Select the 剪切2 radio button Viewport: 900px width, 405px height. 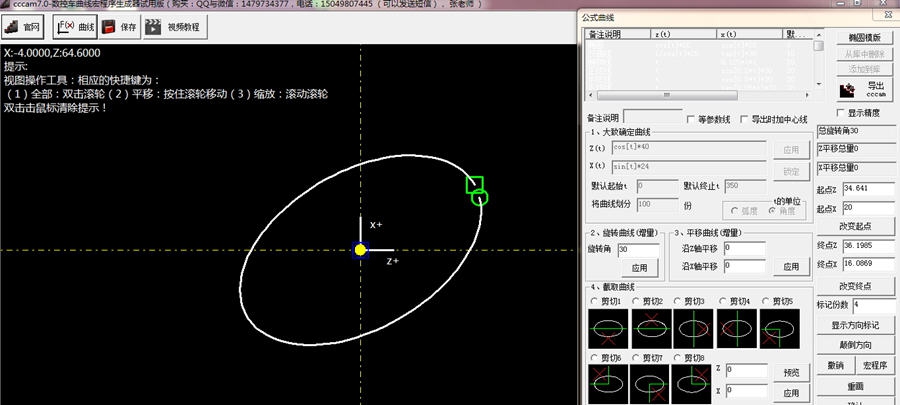pos(635,301)
